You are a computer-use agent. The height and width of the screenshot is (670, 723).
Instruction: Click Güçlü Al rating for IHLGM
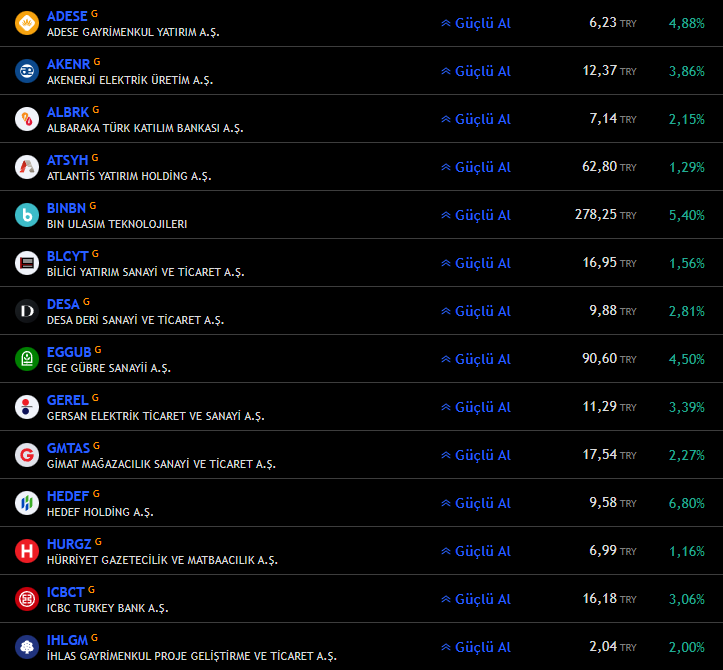[476, 646]
